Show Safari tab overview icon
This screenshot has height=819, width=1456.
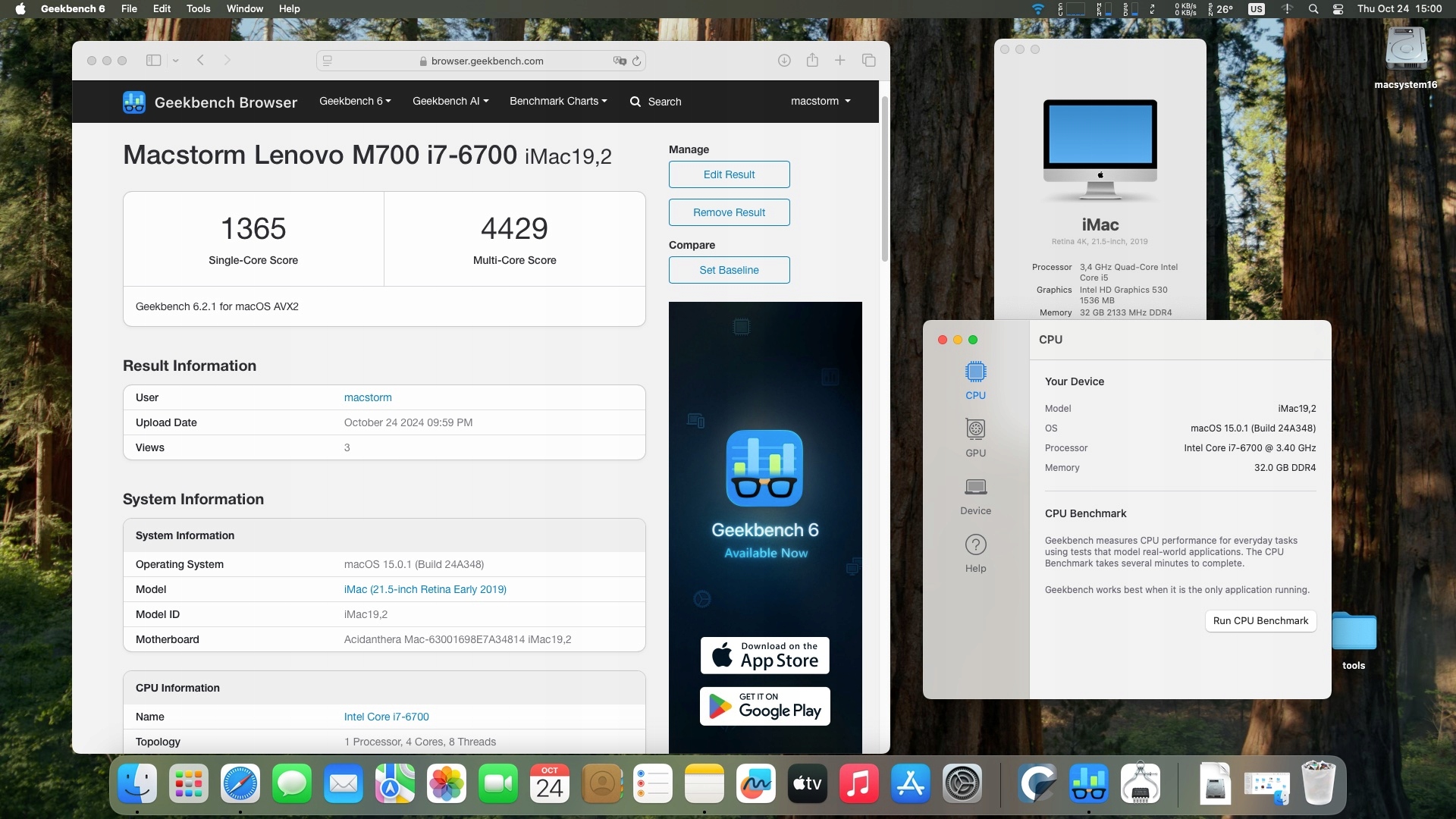point(869,61)
